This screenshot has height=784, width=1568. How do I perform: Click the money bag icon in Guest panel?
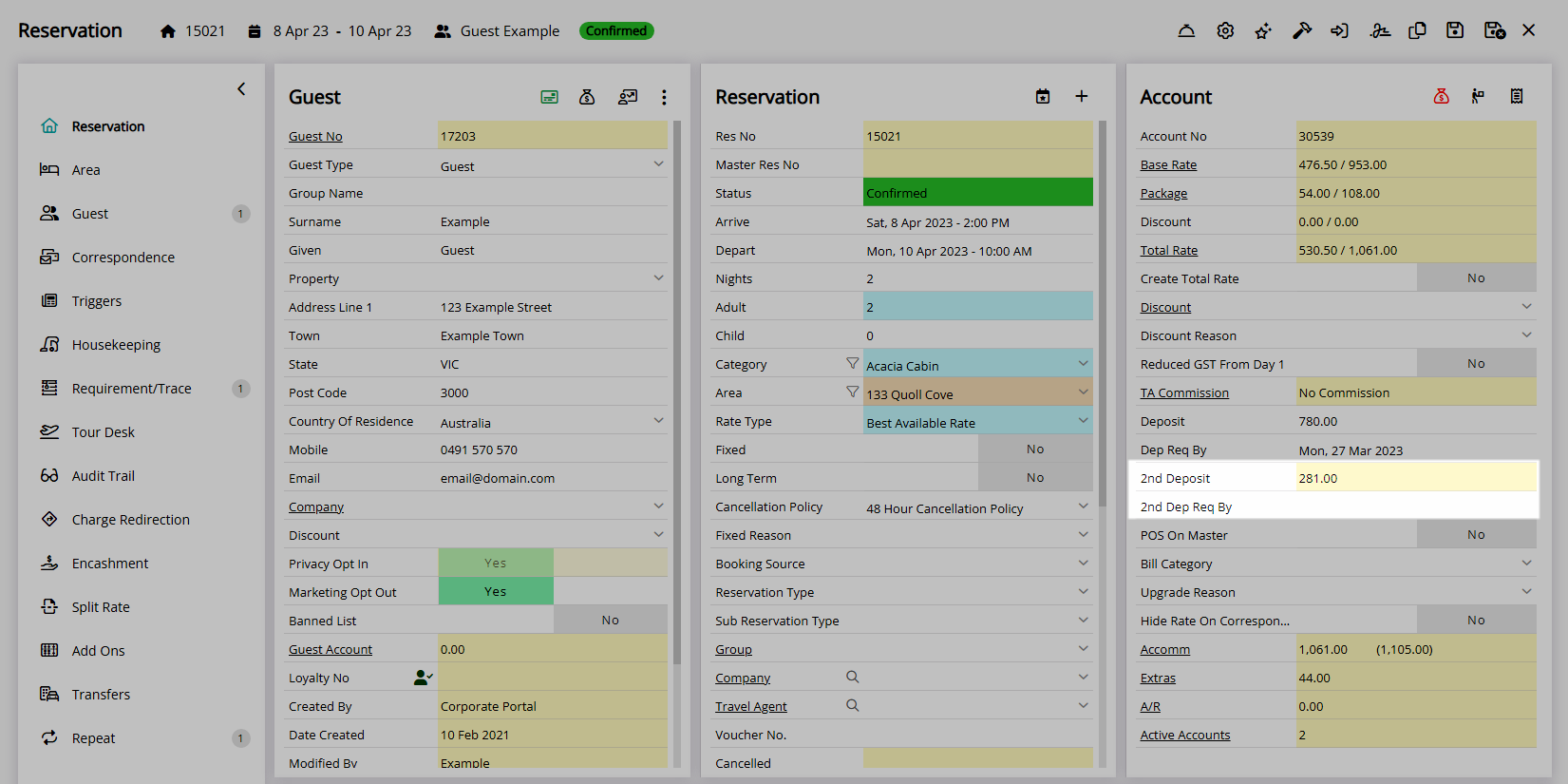pyautogui.click(x=587, y=97)
